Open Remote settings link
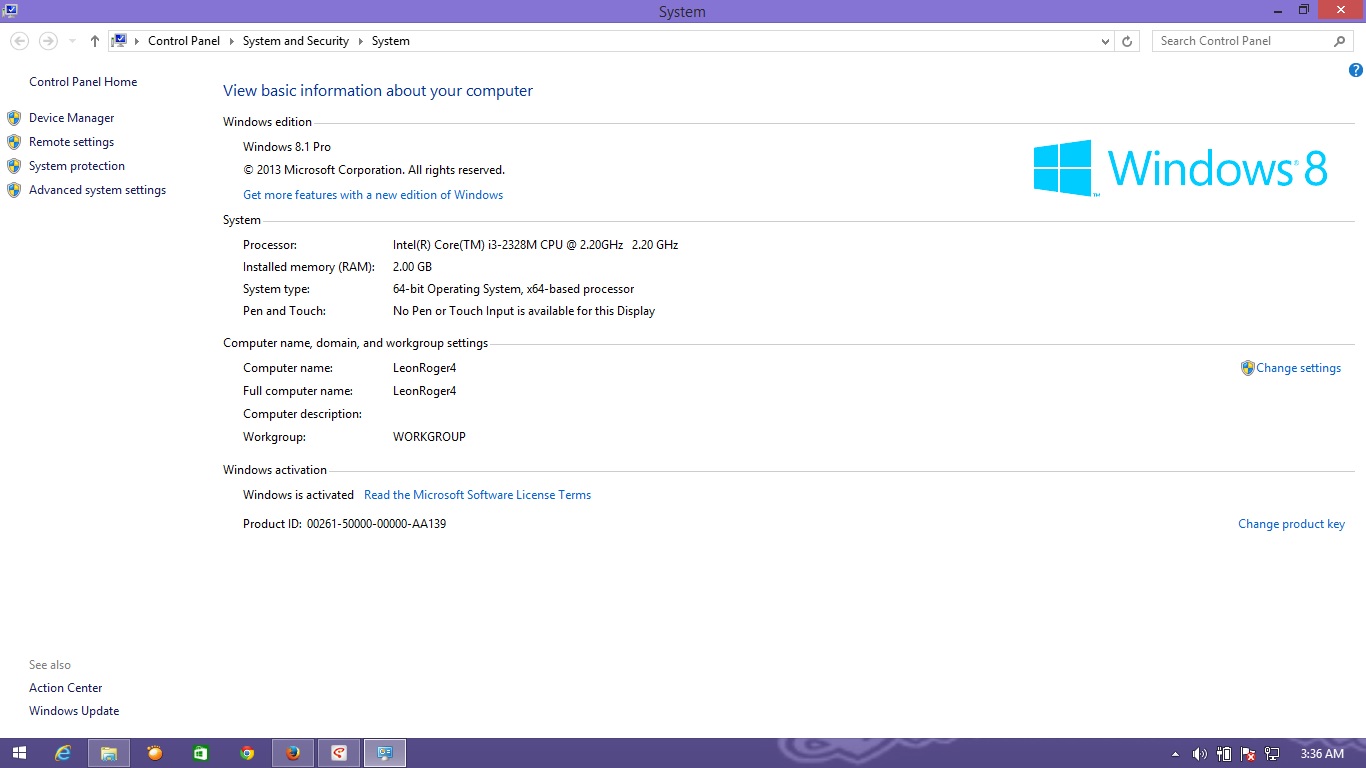1366x768 pixels. 71,142
